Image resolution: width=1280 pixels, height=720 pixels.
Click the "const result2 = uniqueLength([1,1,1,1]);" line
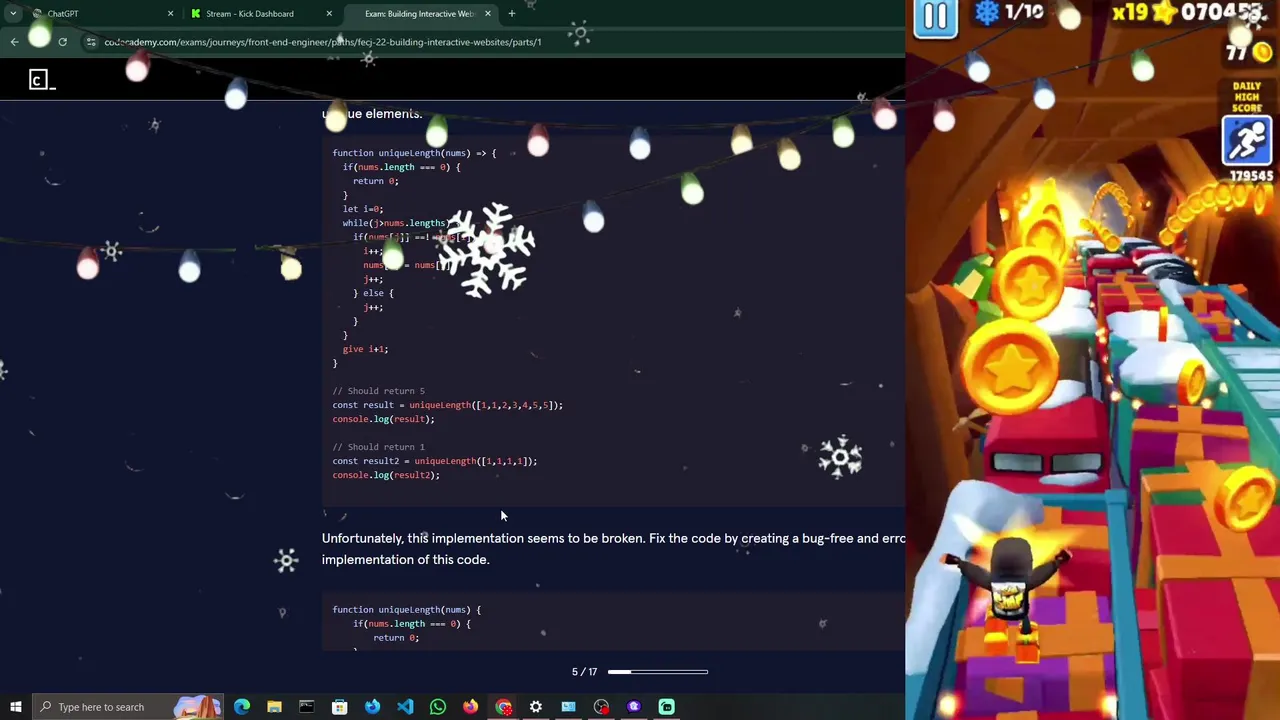click(435, 461)
